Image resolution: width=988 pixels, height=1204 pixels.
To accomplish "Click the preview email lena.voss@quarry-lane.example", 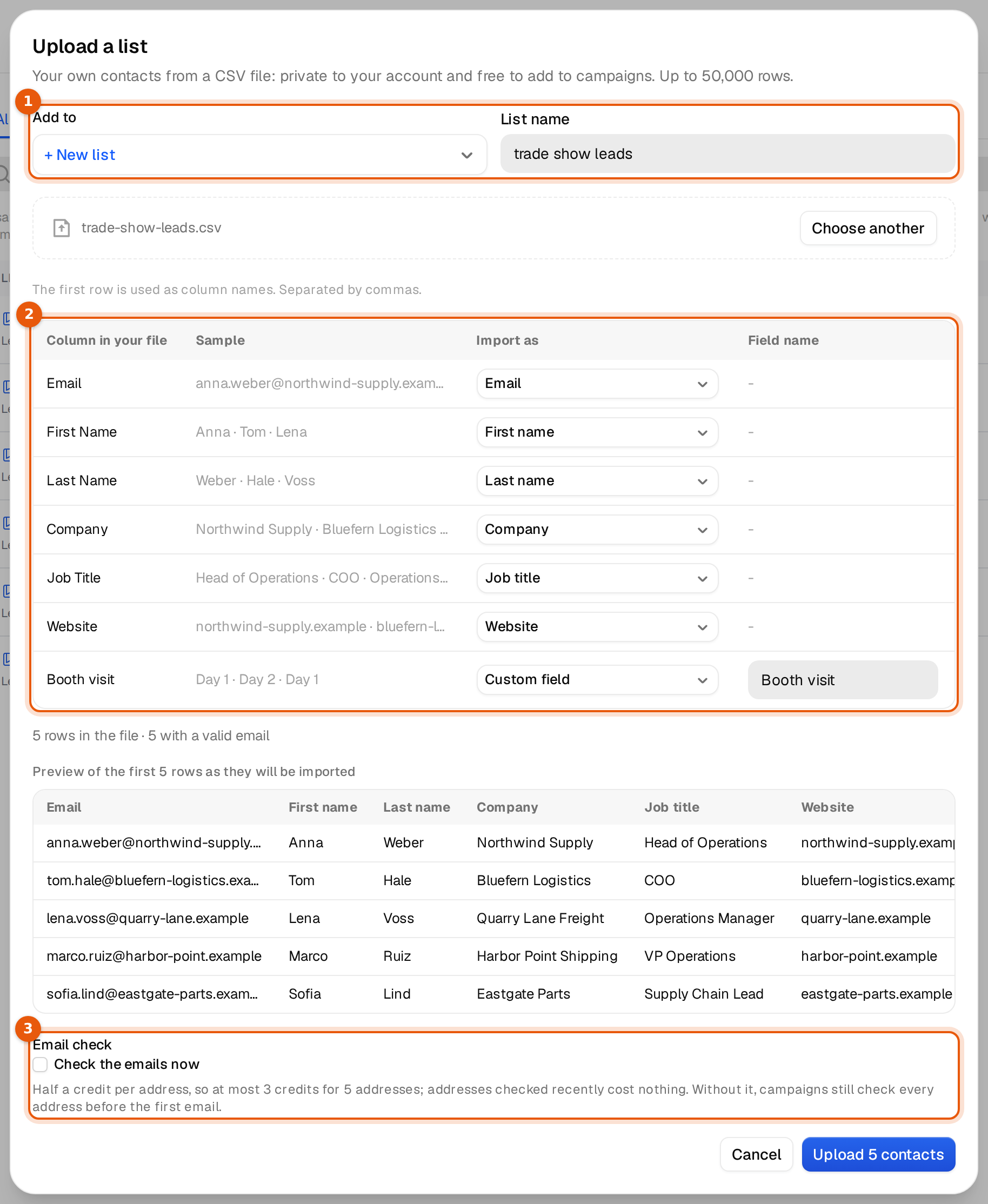I will pyautogui.click(x=148, y=918).
